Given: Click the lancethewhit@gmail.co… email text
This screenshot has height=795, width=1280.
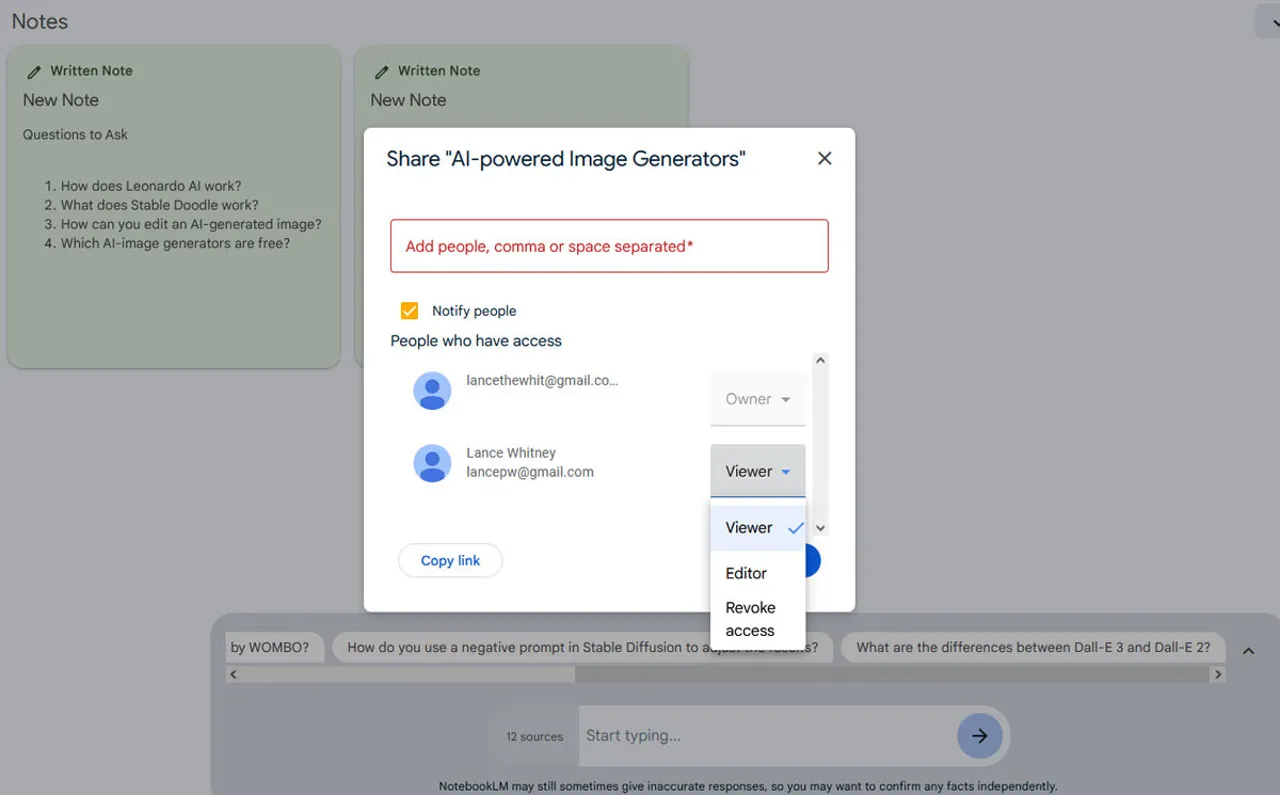Looking at the screenshot, I should 542,381.
